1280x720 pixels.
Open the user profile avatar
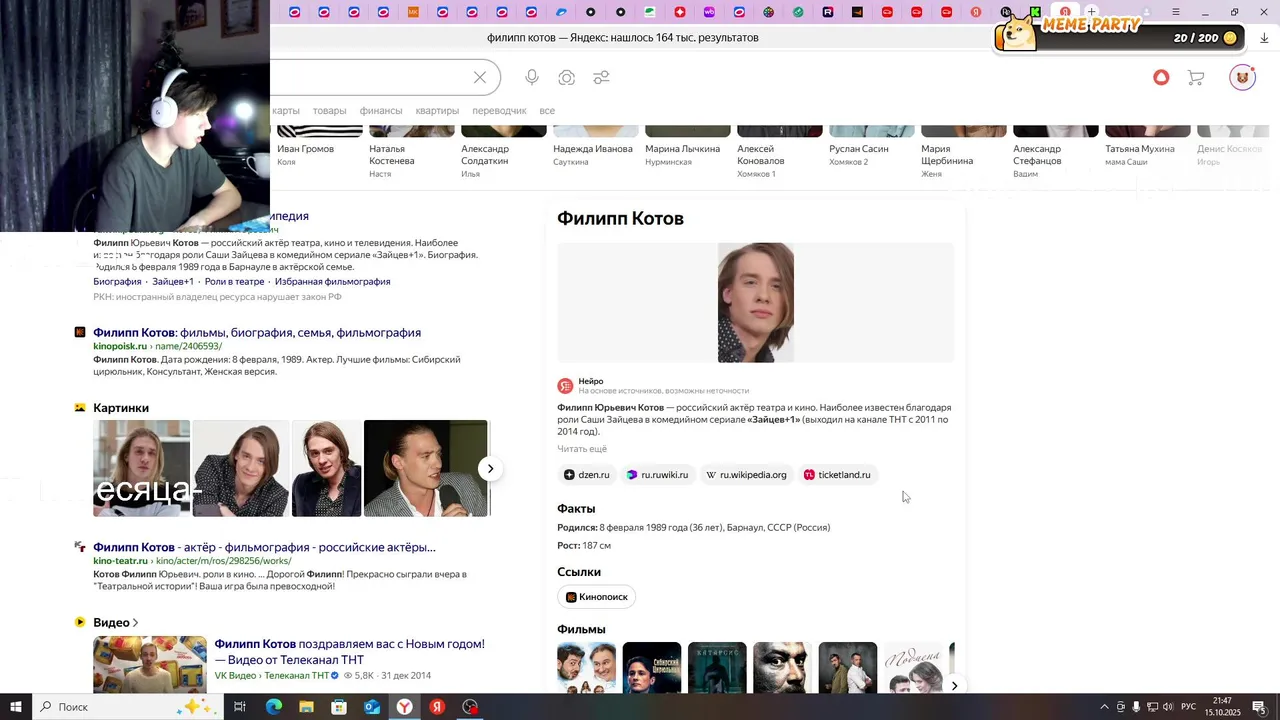pyautogui.click(x=1242, y=77)
